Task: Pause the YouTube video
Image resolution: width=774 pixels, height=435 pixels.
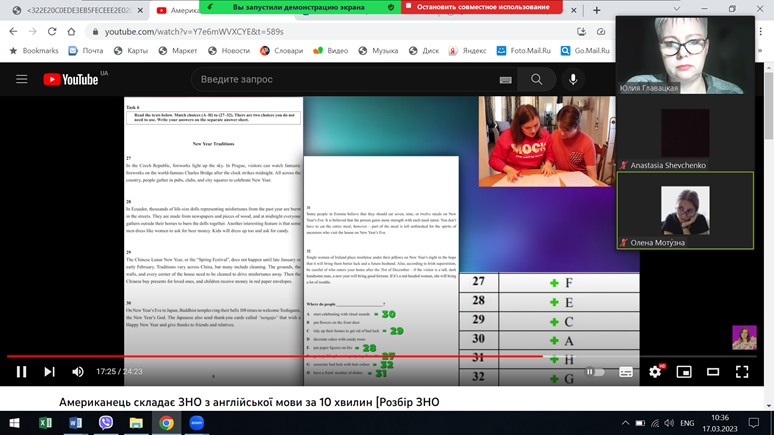Action: pos(21,371)
